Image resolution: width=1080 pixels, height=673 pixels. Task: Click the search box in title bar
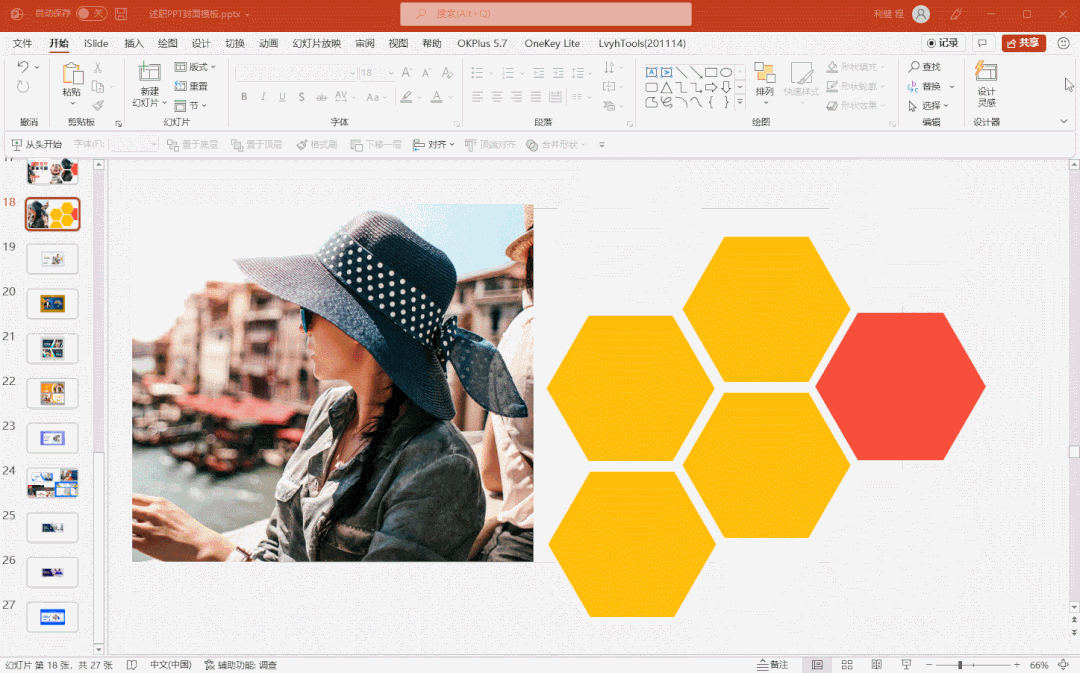coord(546,14)
